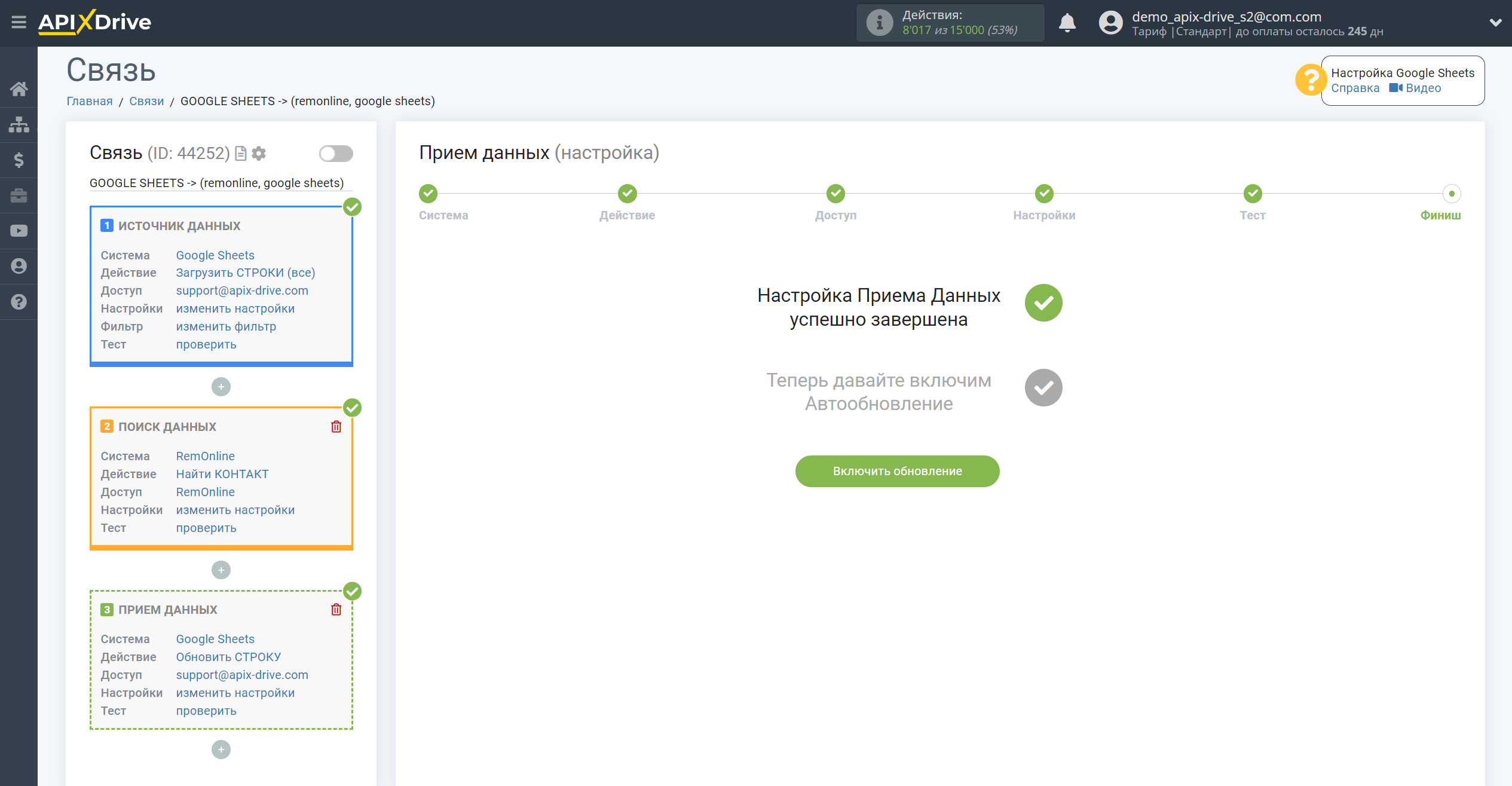This screenshot has width=1512, height=786.
Task: Click проверить in source block
Action: [x=206, y=344]
